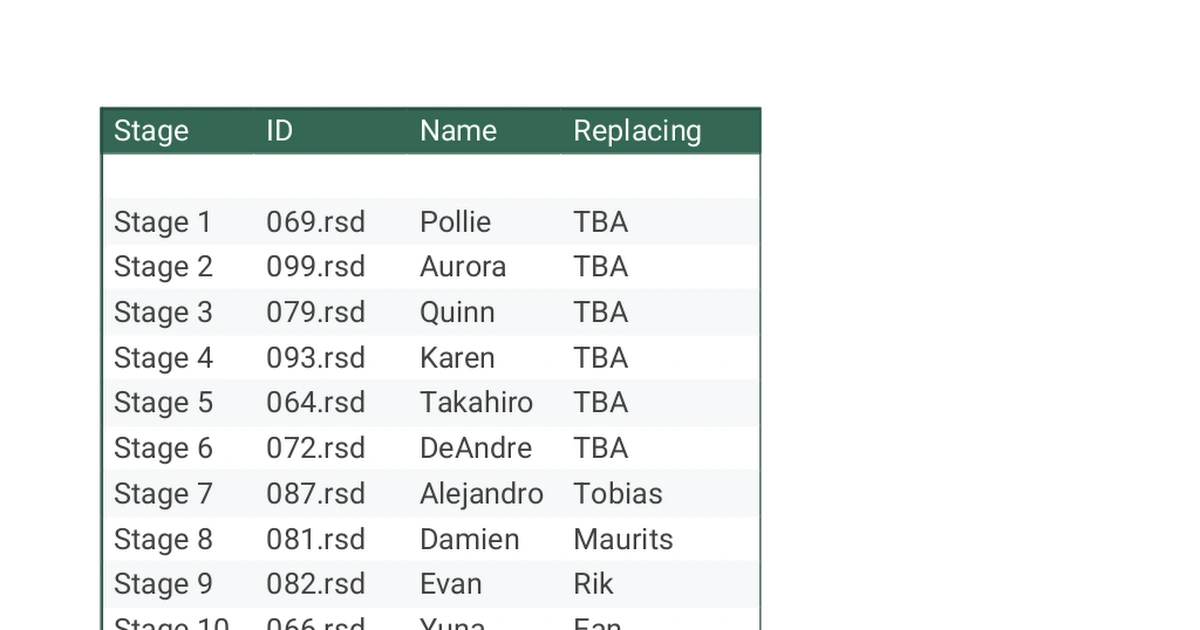Viewport: 1200px width, 630px height.
Task: Select the Stage 1 cell
Action: click(x=163, y=222)
